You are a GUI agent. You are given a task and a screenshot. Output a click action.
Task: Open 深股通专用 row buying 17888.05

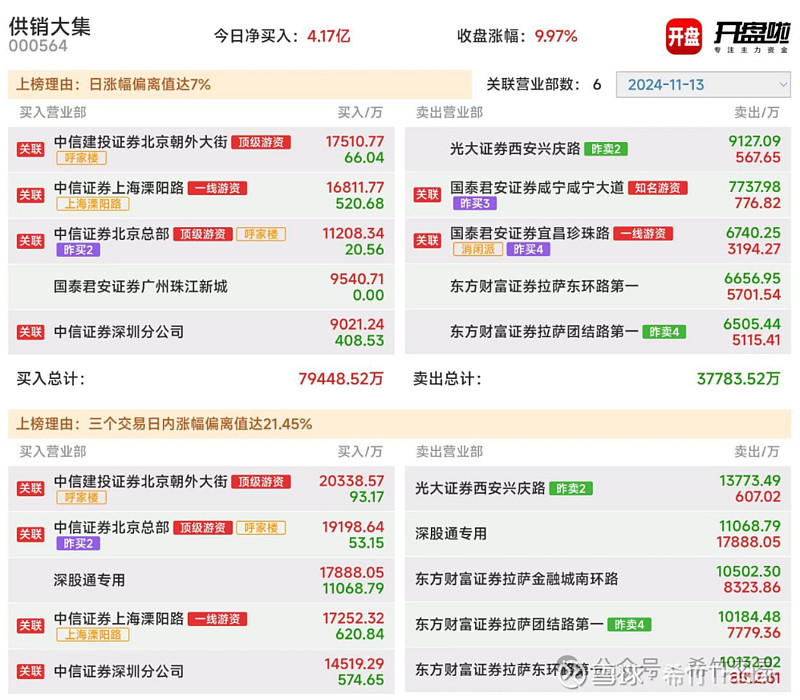click(x=201, y=580)
